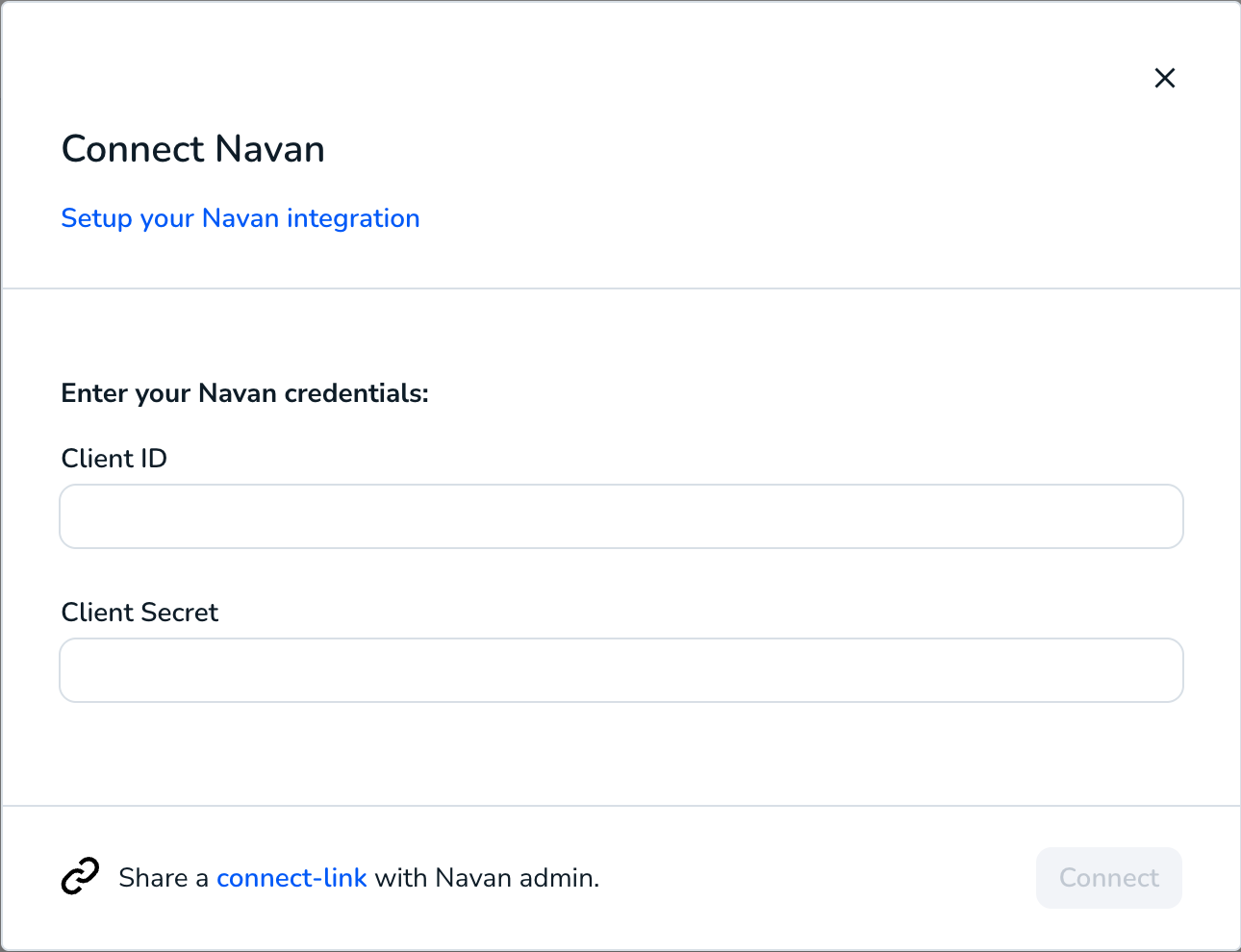The height and width of the screenshot is (952, 1241).
Task: Click the Client Secret label
Action: click(x=140, y=613)
